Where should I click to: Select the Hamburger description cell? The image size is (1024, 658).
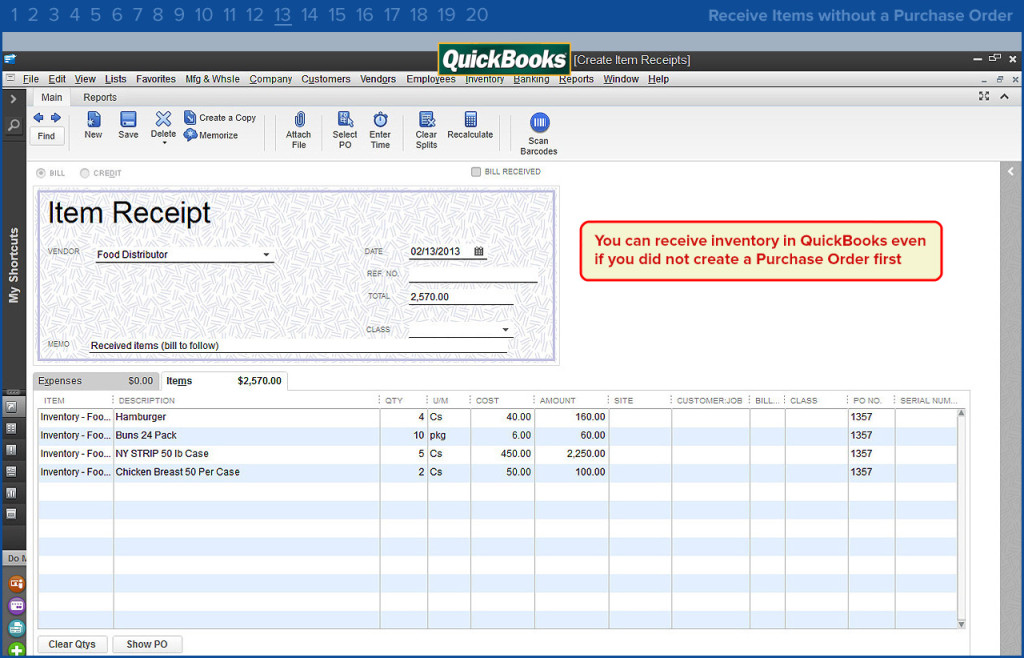pos(246,417)
